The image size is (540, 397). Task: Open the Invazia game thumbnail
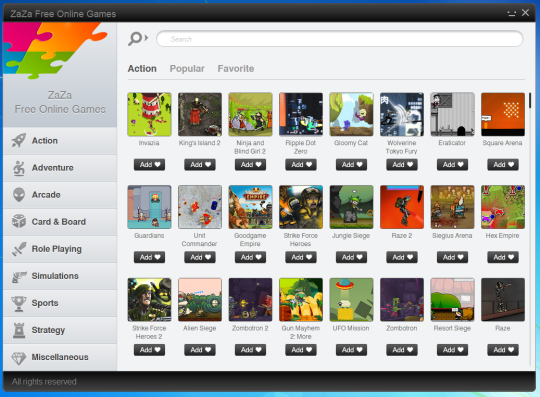pyautogui.click(x=149, y=114)
